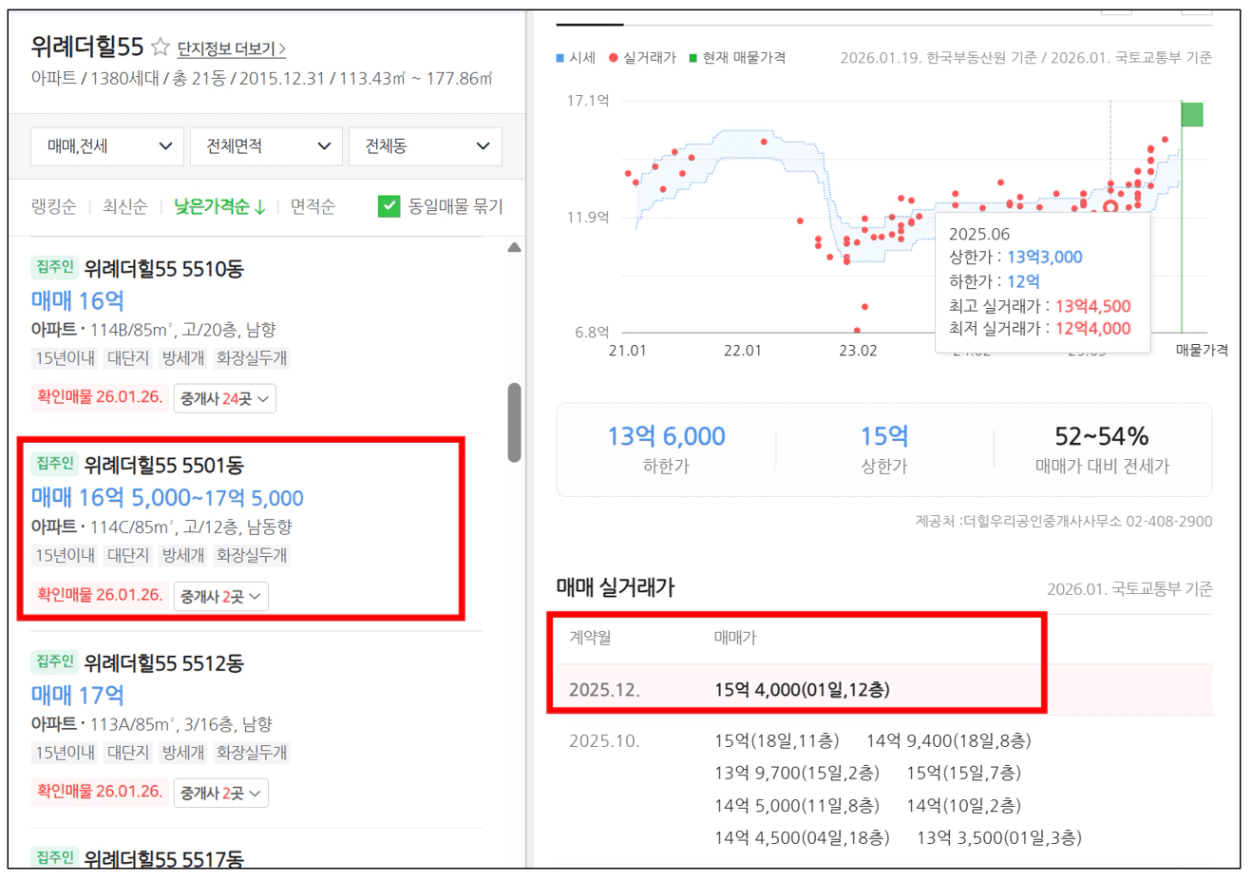Expand the 전체면적 area dropdown
Image resolution: width=1252 pixels, height=881 pixels.
pyautogui.click(x=266, y=146)
